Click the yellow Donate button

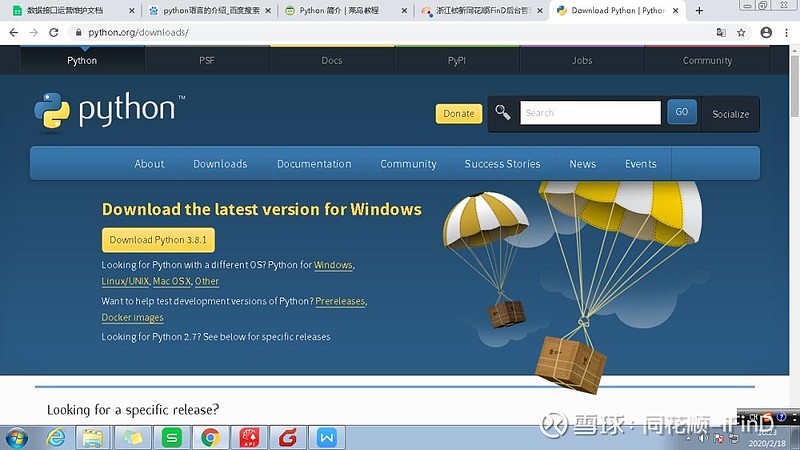459,113
